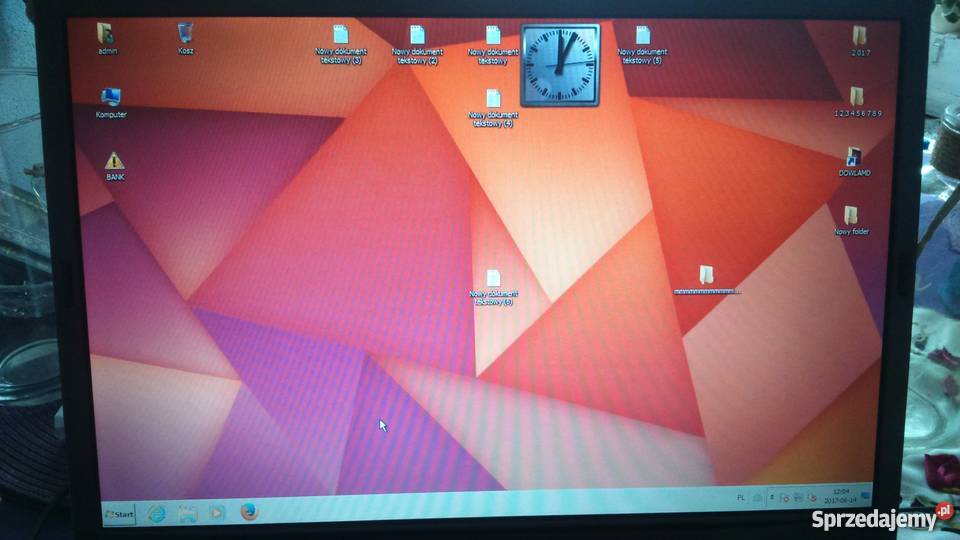960x540 pixels.
Task: Launch Internet Explorer from the taskbar
Action: pos(157,513)
